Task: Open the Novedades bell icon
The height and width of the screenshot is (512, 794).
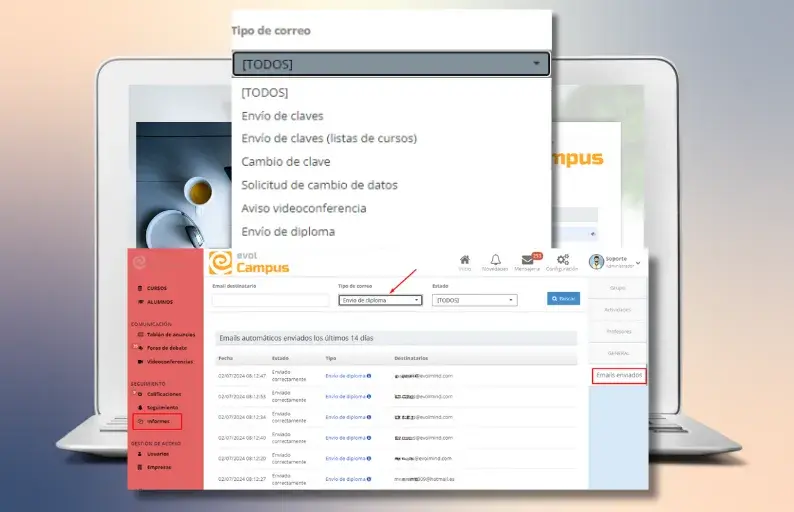Action: [x=495, y=260]
